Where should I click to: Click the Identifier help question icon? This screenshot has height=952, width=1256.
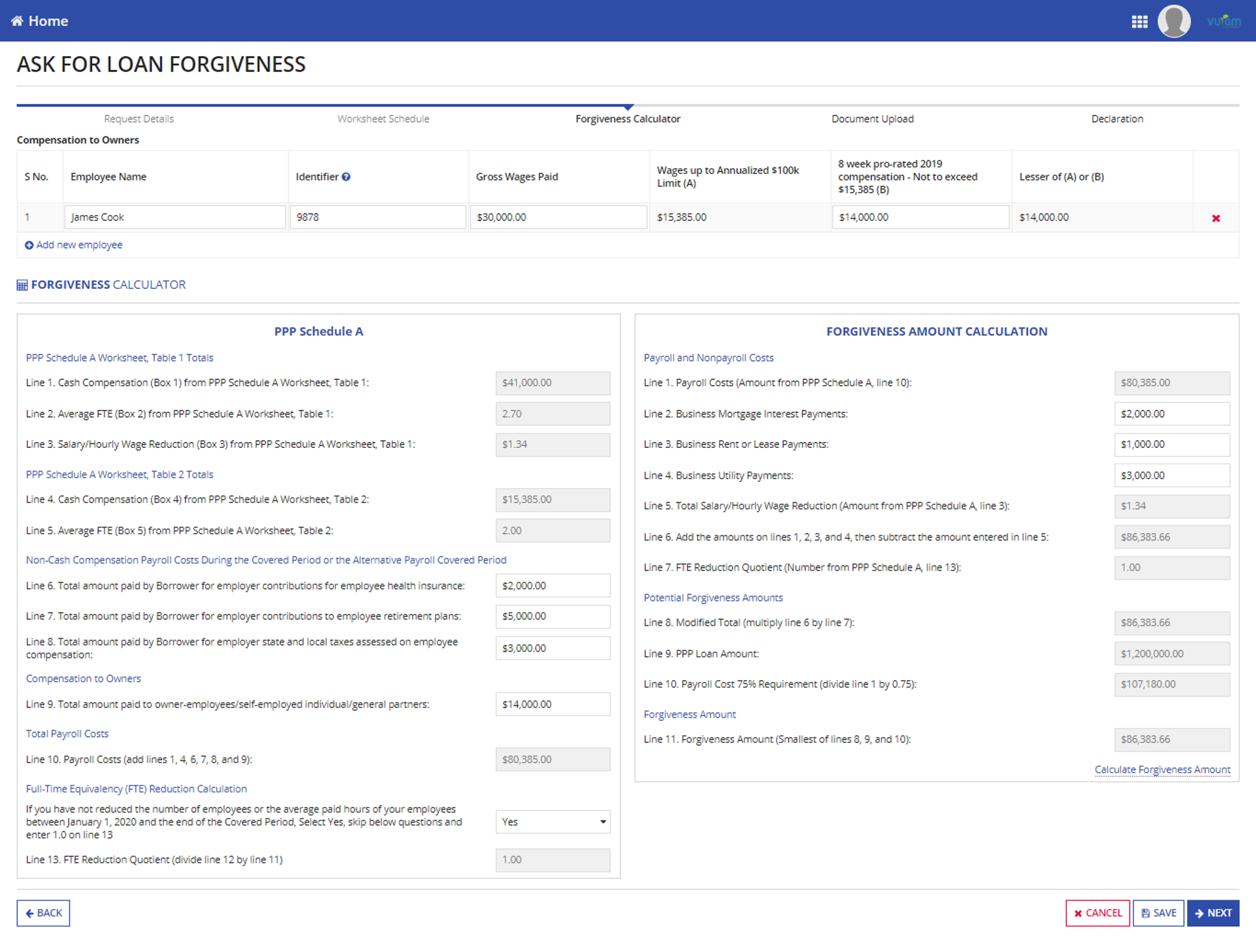(x=346, y=177)
